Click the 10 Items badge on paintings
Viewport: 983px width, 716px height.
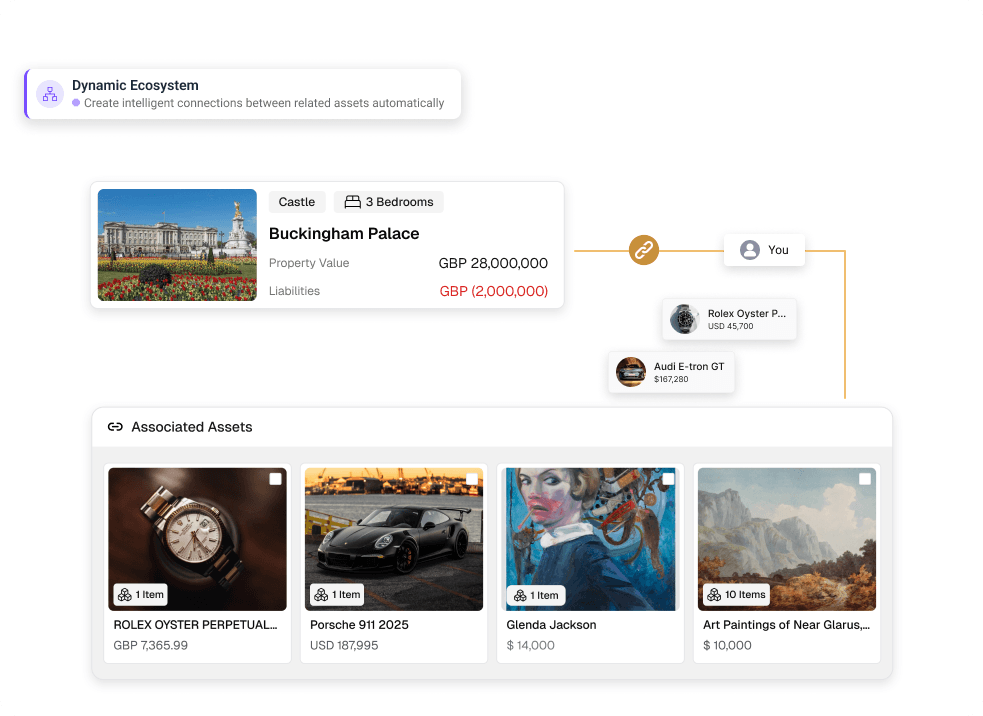coord(737,595)
